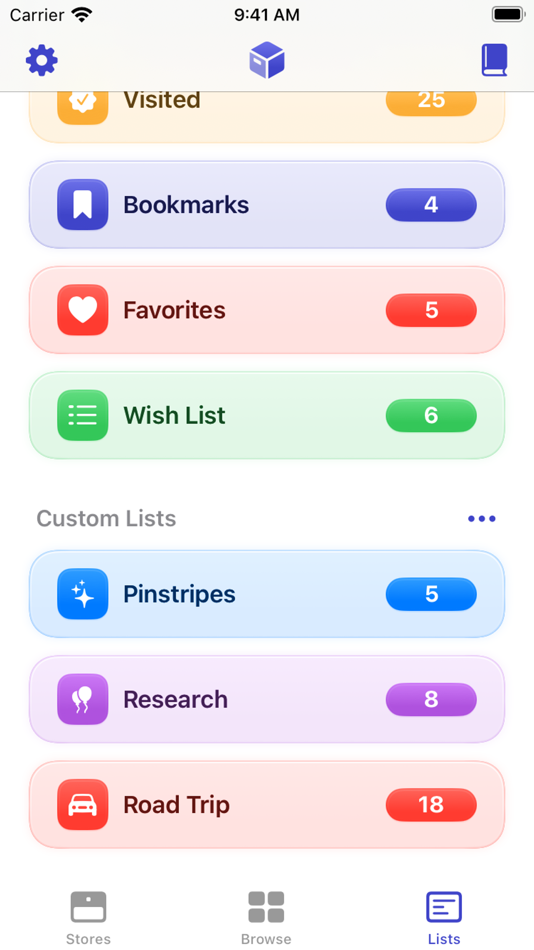Tap the Road Trip car icon
The width and height of the screenshot is (534, 950).
83,805
